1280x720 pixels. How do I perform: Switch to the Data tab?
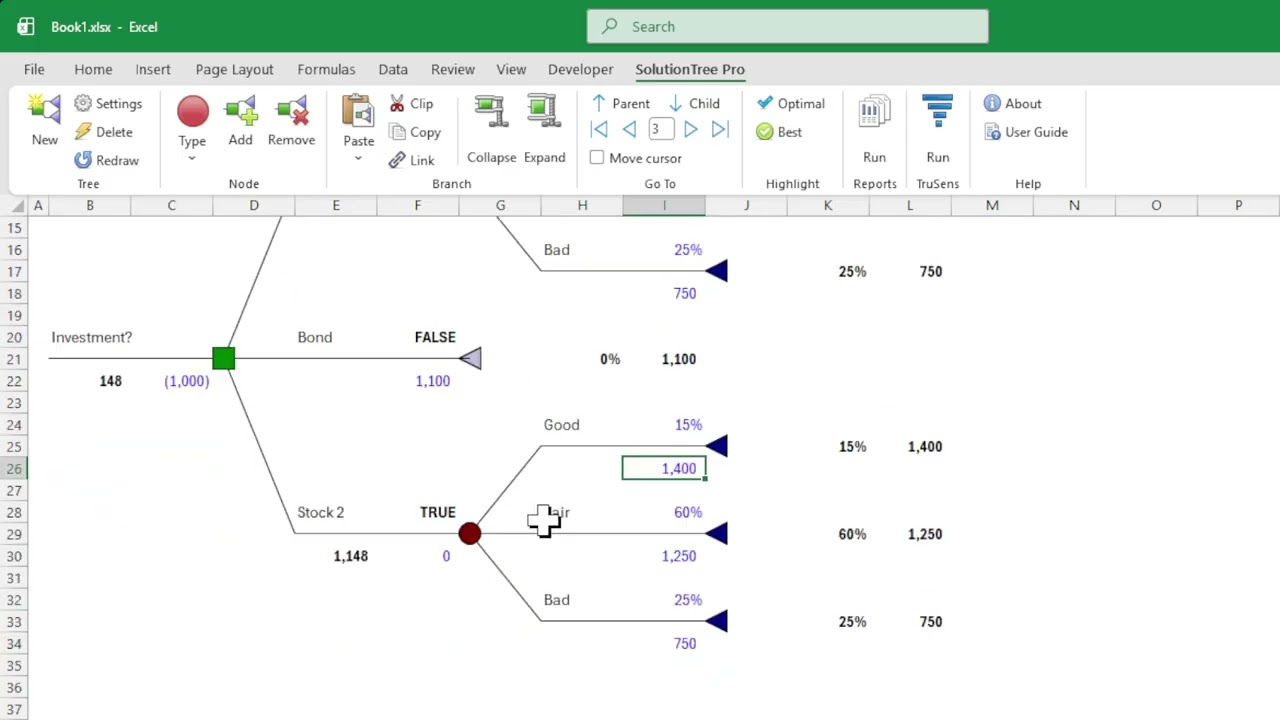393,69
